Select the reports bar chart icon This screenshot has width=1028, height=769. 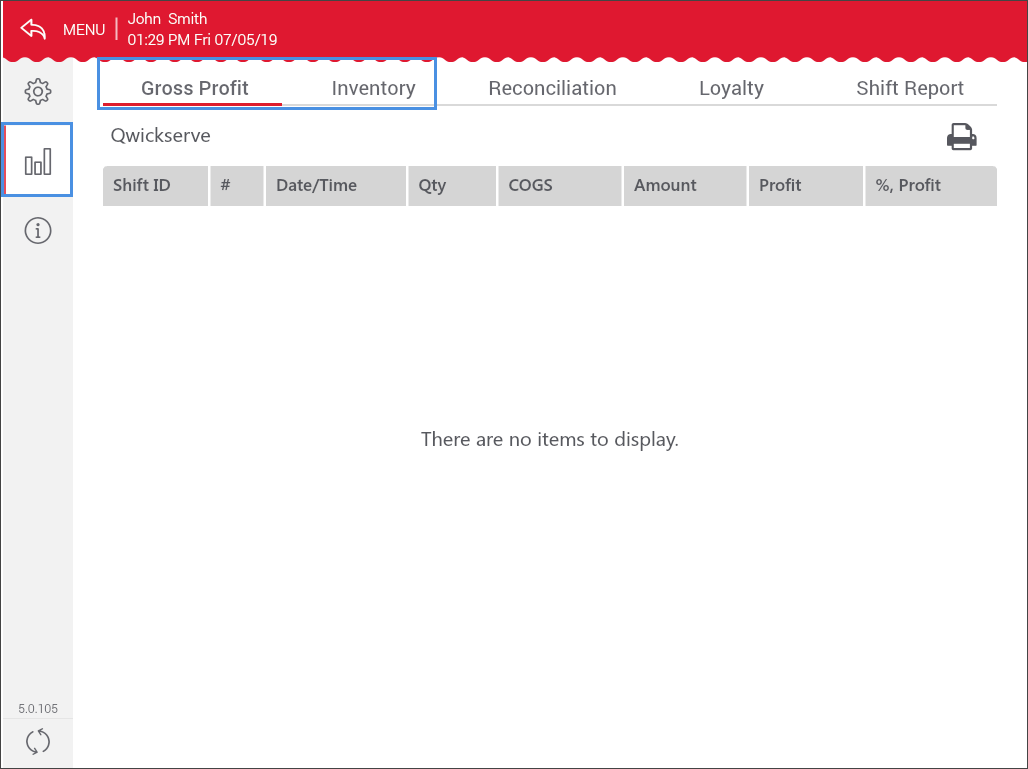click(38, 159)
